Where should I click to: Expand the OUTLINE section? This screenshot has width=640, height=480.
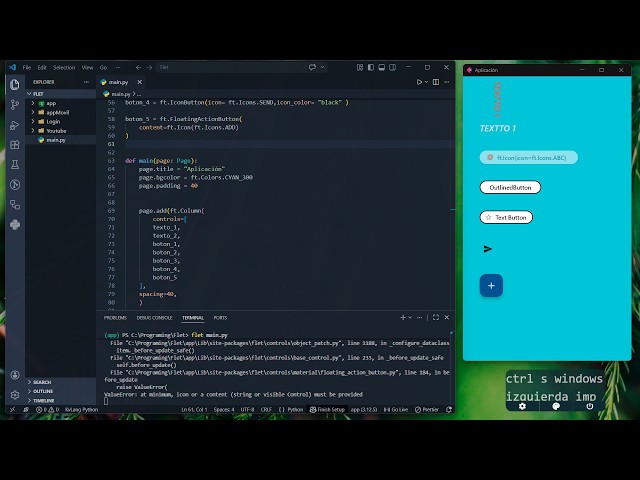coord(61,391)
